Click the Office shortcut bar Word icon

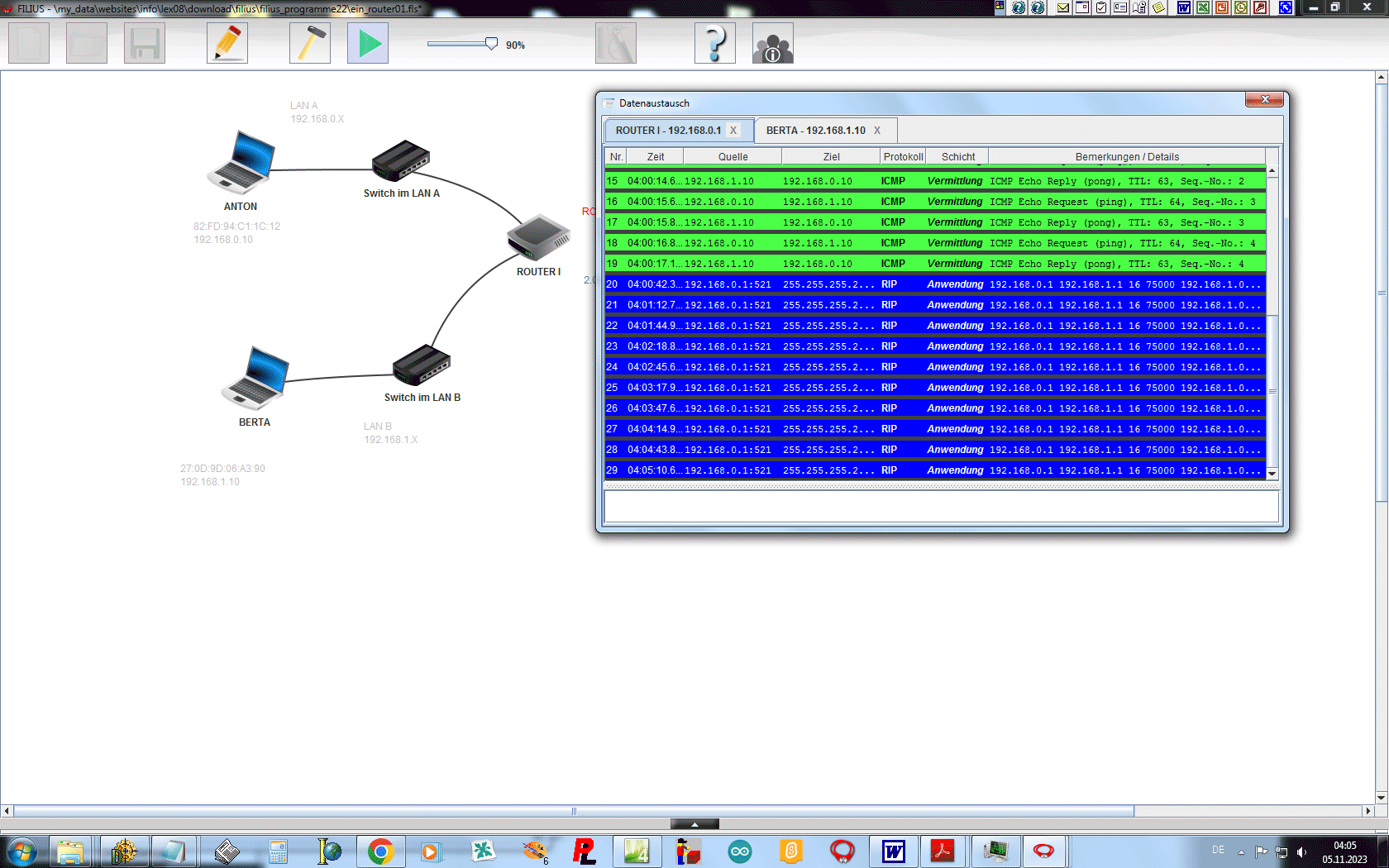(1183, 7)
